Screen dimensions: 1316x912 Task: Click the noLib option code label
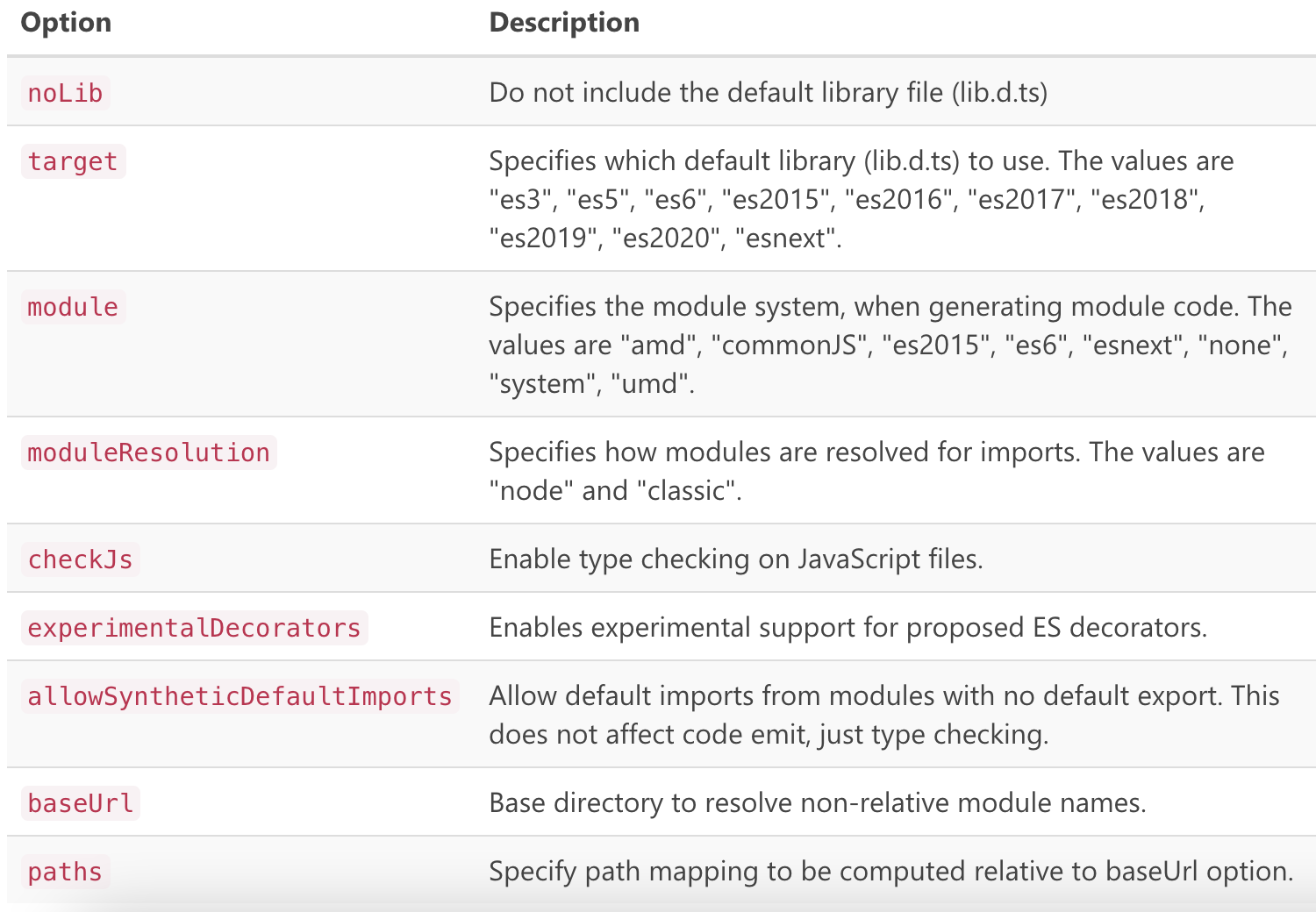click(65, 93)
